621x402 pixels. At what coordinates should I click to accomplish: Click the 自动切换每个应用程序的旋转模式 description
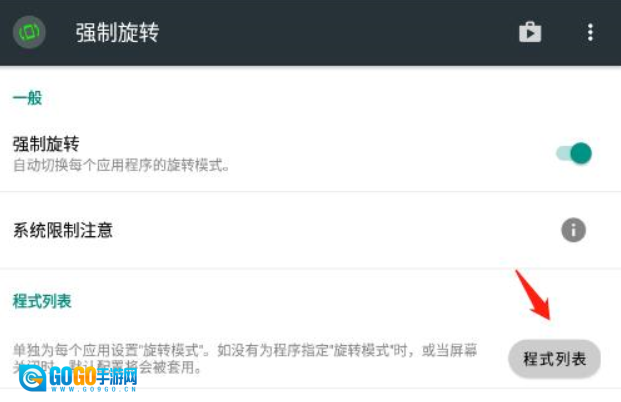[121, 165]
